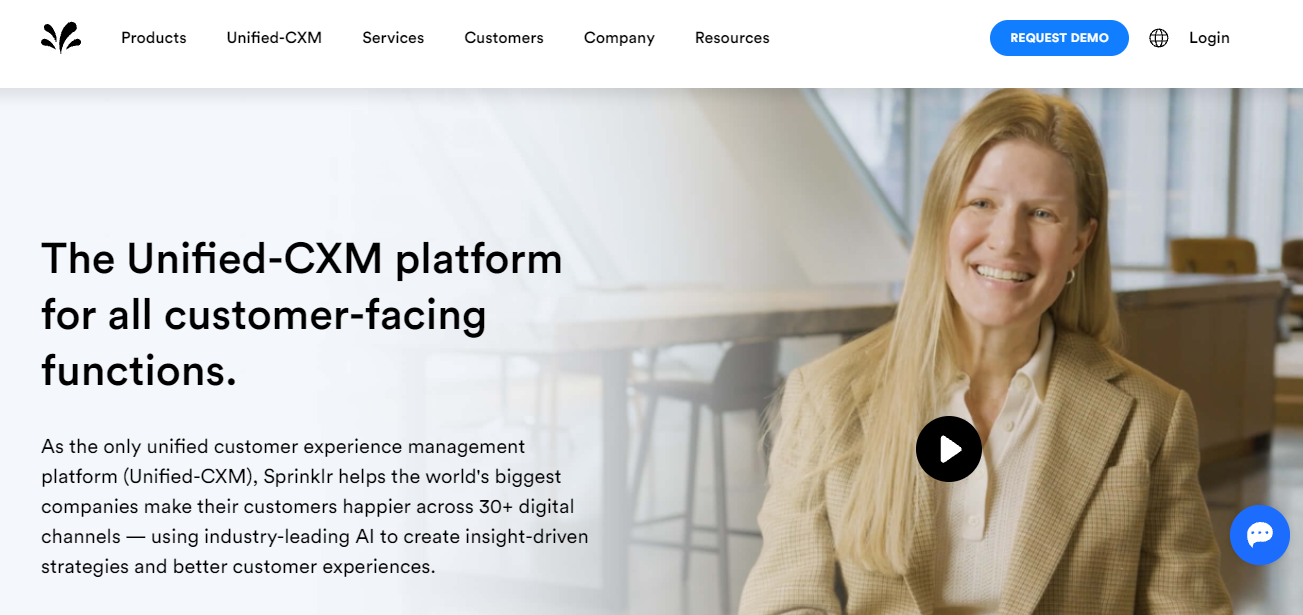
Task: Click the first line of the hero headline
Action: point(301,259)
